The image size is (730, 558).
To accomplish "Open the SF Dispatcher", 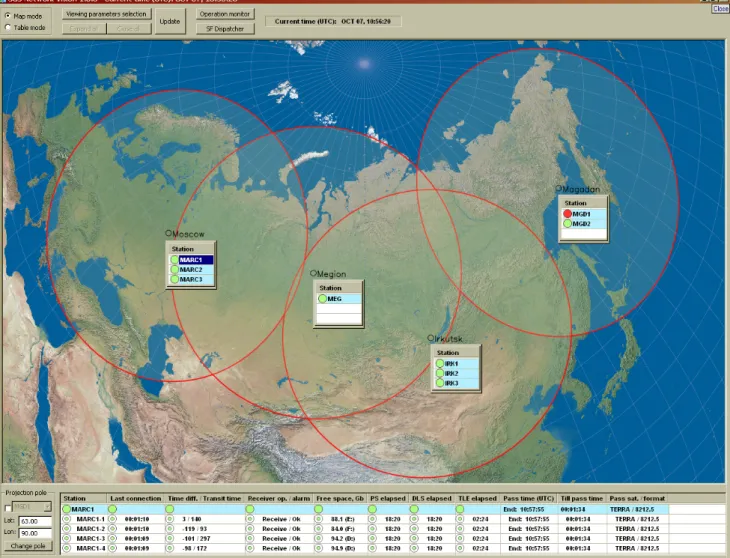I will point(225,29).
